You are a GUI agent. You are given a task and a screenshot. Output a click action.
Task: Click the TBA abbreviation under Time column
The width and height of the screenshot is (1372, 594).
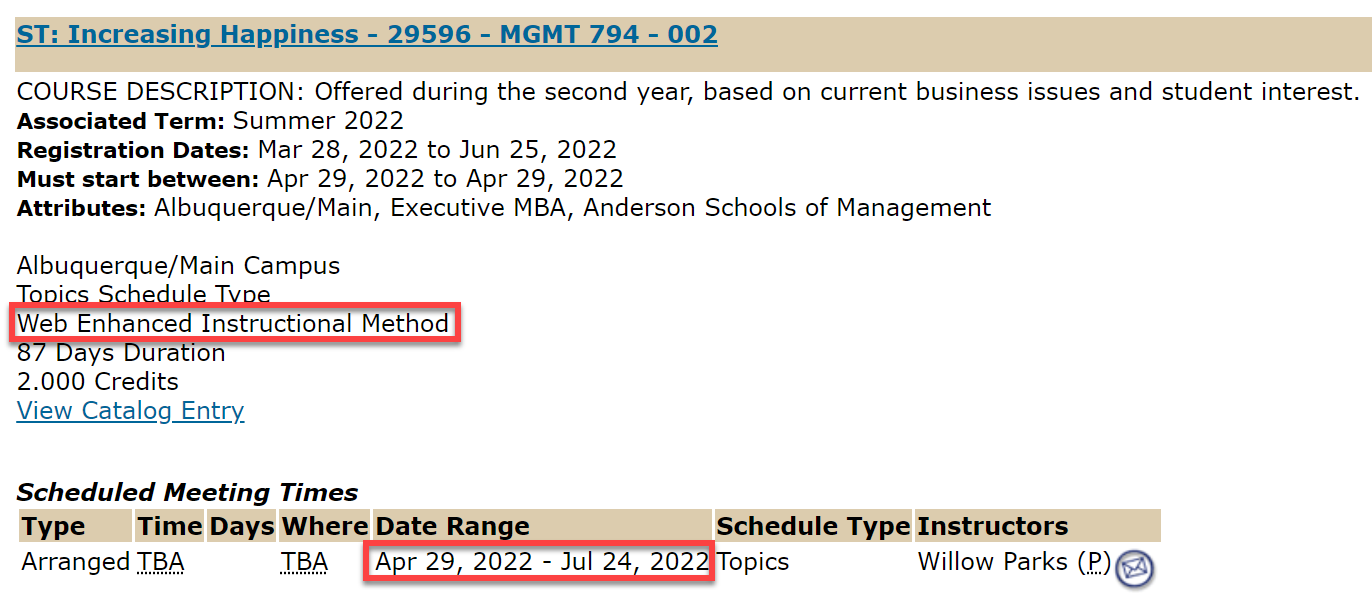click(161, 562)
